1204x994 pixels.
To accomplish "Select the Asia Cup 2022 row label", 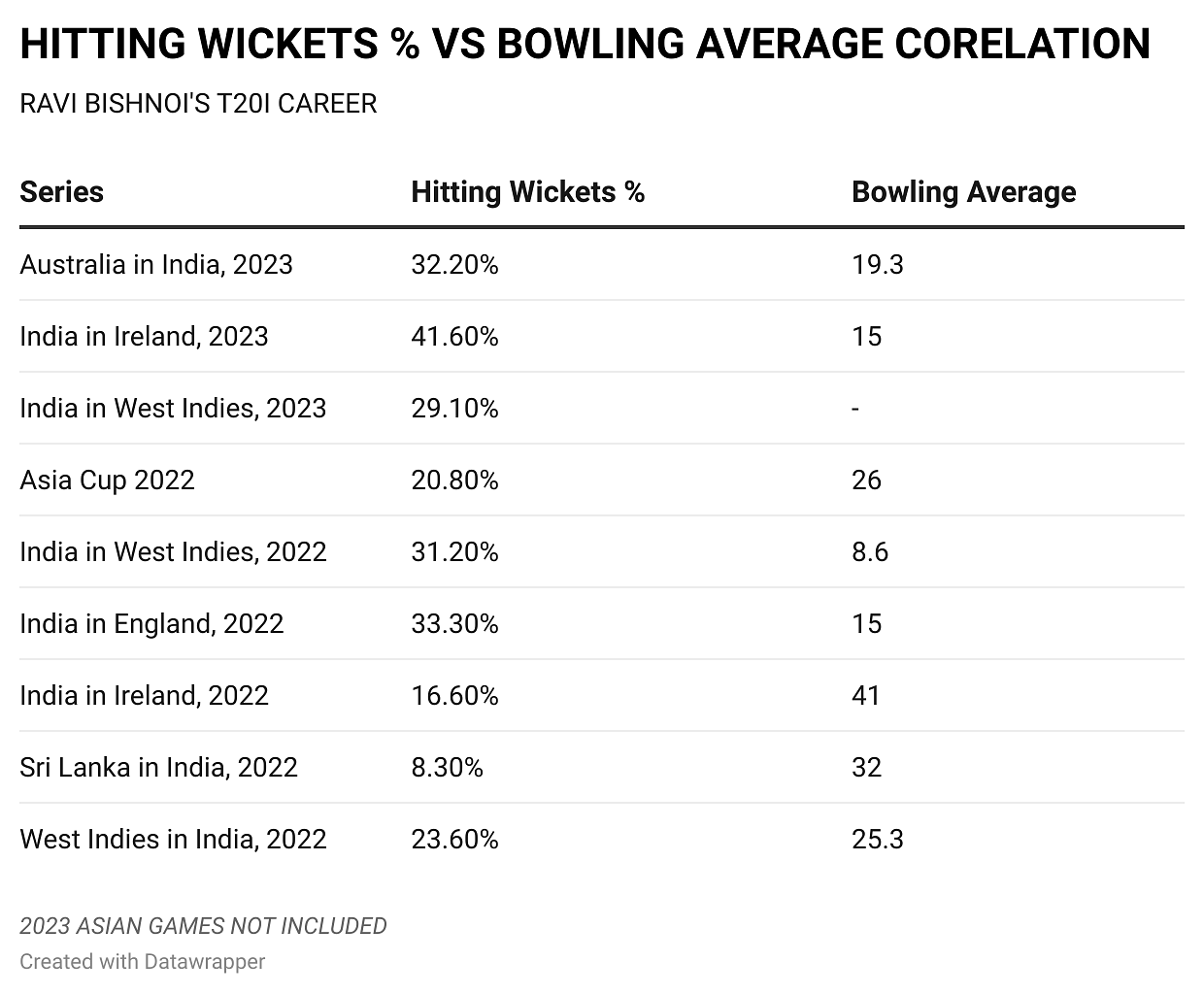I will click(107, 480).
